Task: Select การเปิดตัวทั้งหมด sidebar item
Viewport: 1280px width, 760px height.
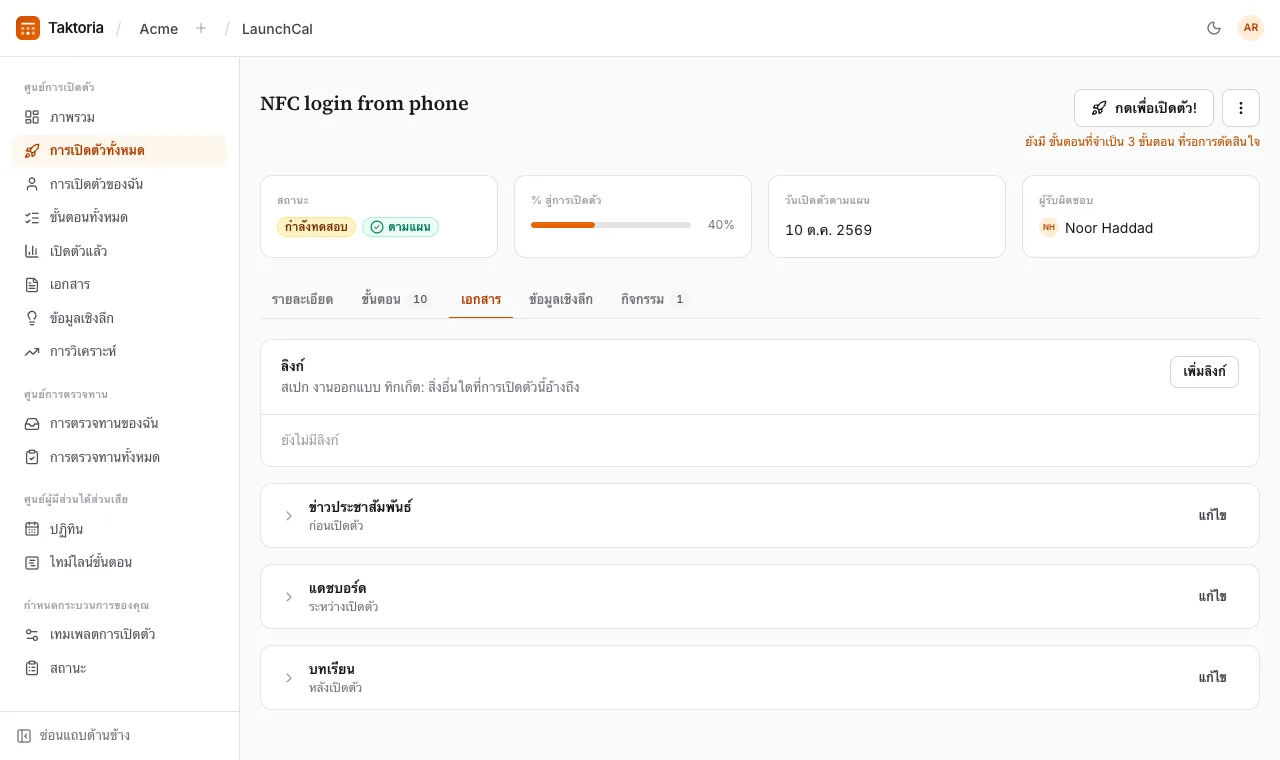Action: [x=119, y=151]
